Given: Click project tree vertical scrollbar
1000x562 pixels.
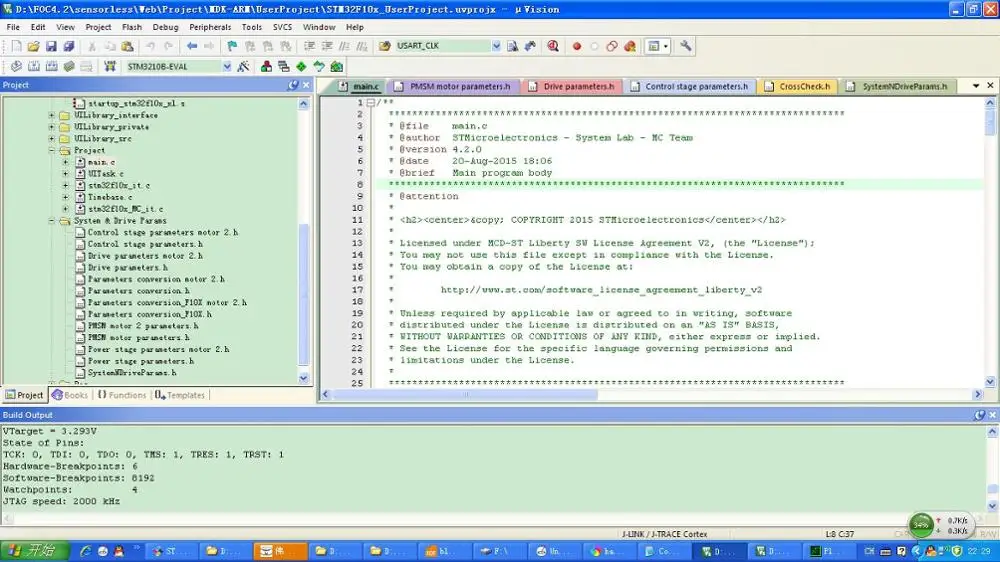Looking at the screenshot, I should (x=304, y=295).
